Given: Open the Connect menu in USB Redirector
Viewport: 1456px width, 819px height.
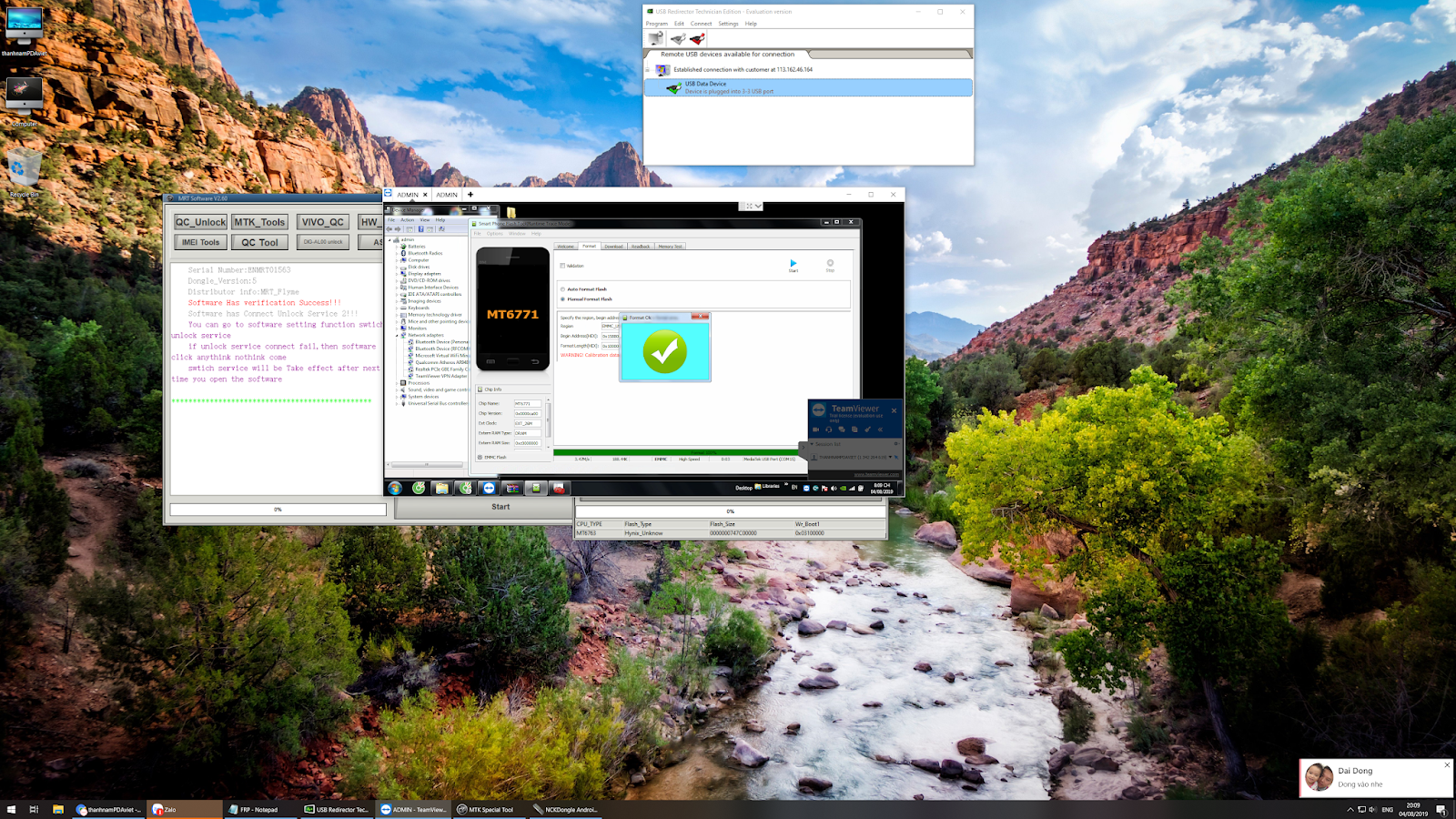Looking at the screenshot, I should point(701,24).
